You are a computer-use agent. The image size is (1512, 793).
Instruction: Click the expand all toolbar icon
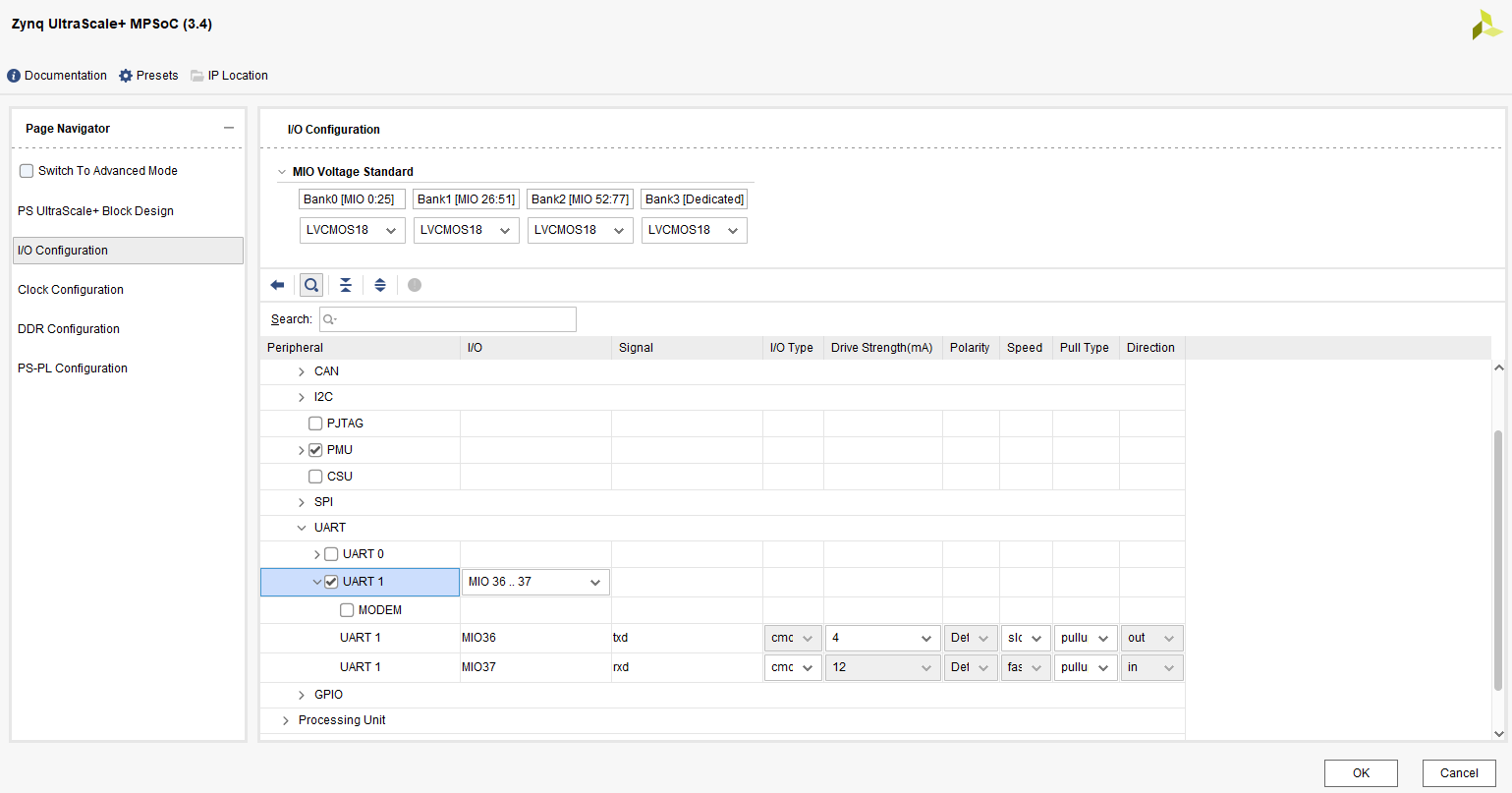pyautogui.click(x=380, y=285)
